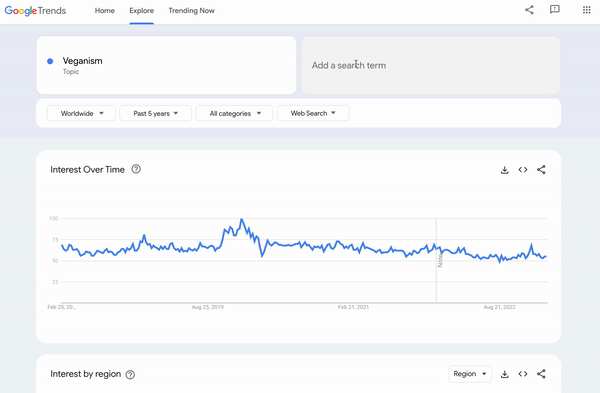Click the Topic label under Veganism

[x=71, y=72]
